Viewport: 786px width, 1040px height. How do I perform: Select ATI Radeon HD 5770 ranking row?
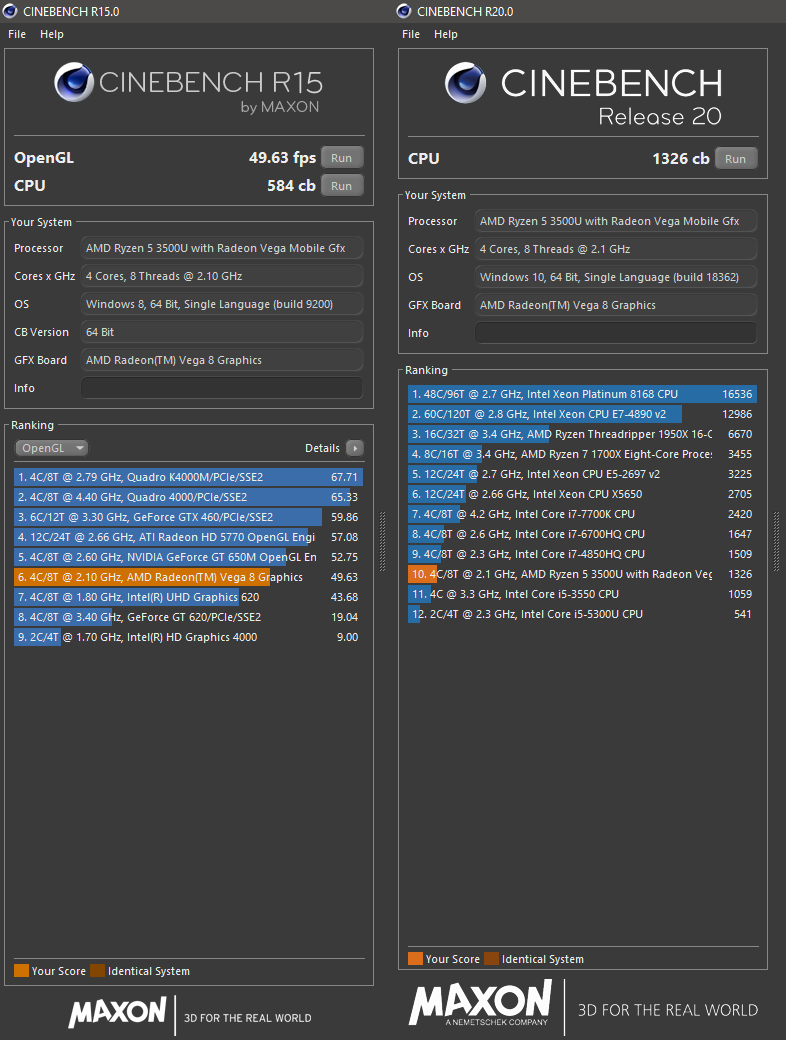click(x=188, y=537)
